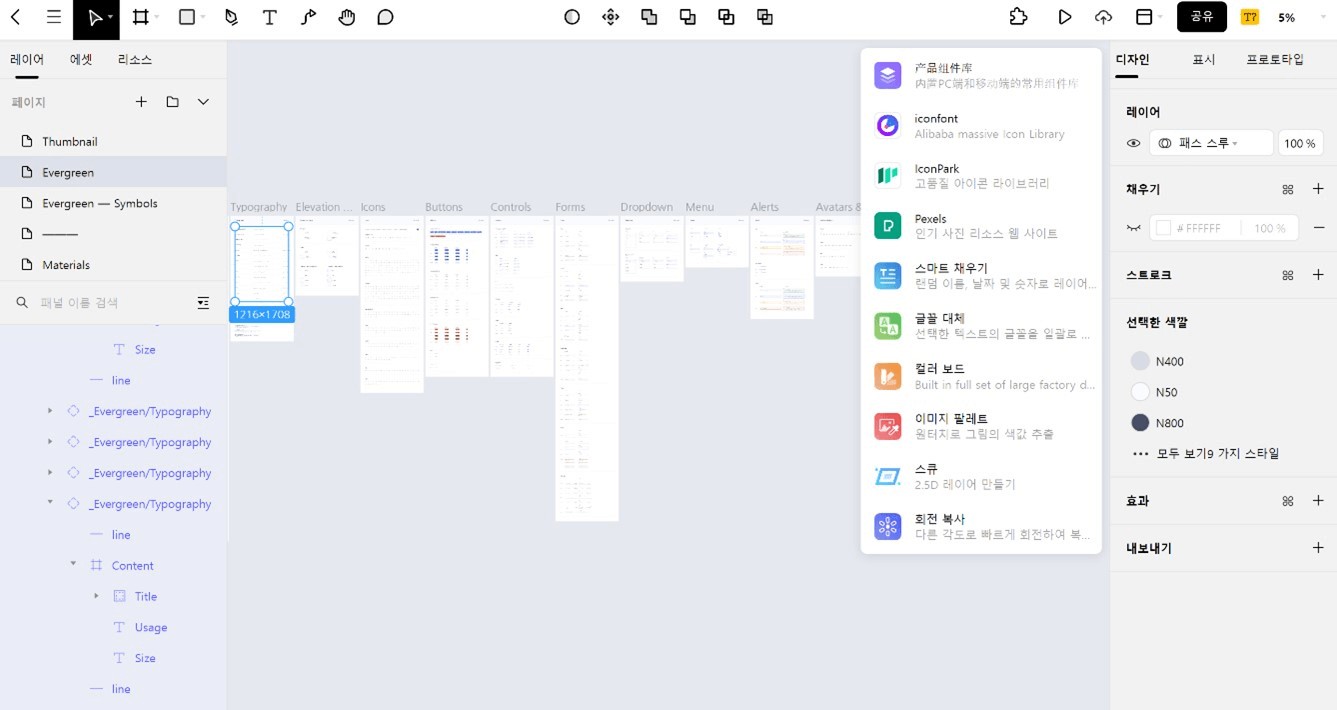Add a stroke with plus
This screenshot has height=710, width=1337.
coord(1318,275)
